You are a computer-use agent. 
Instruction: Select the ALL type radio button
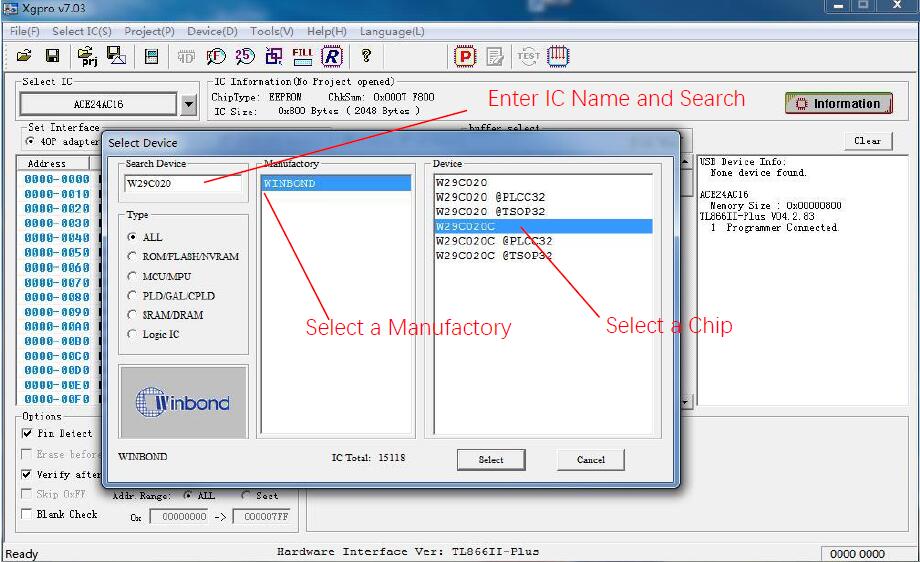(x=132, y=237)
